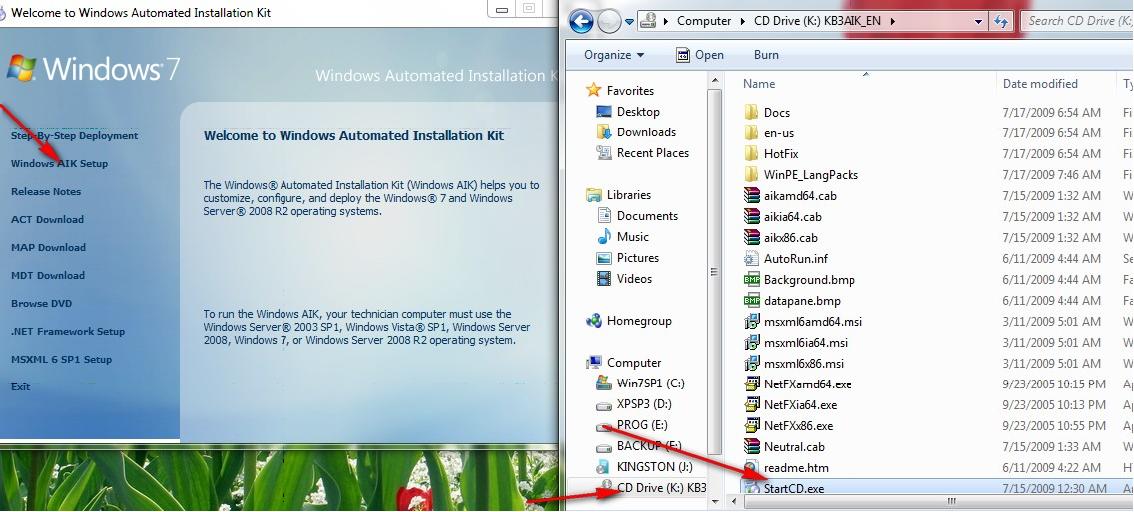Open address bar history dropdown
The image size is (1134, 512).
[x=979, y=22]
